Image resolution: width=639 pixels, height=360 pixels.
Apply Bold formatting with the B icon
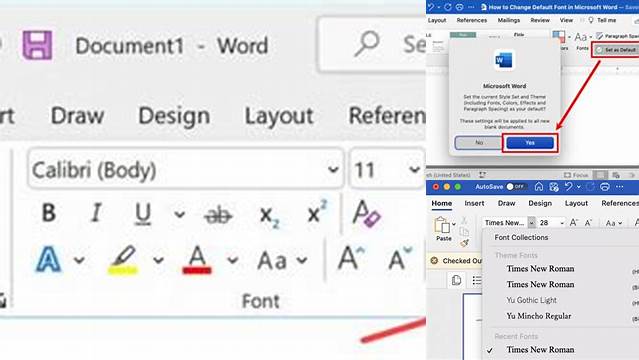tap(49, 213)
